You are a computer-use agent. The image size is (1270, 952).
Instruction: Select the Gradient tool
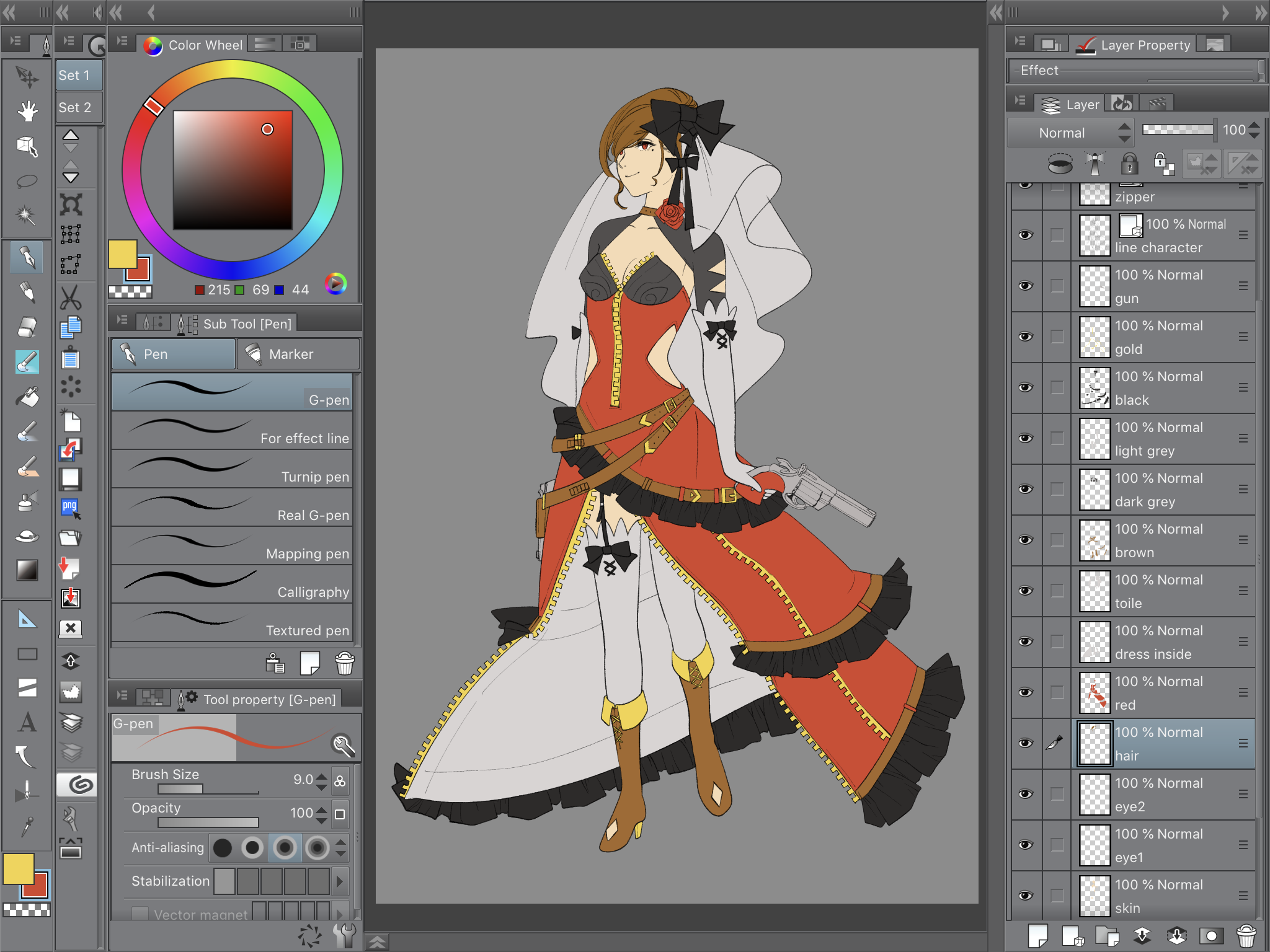[27, 570]
